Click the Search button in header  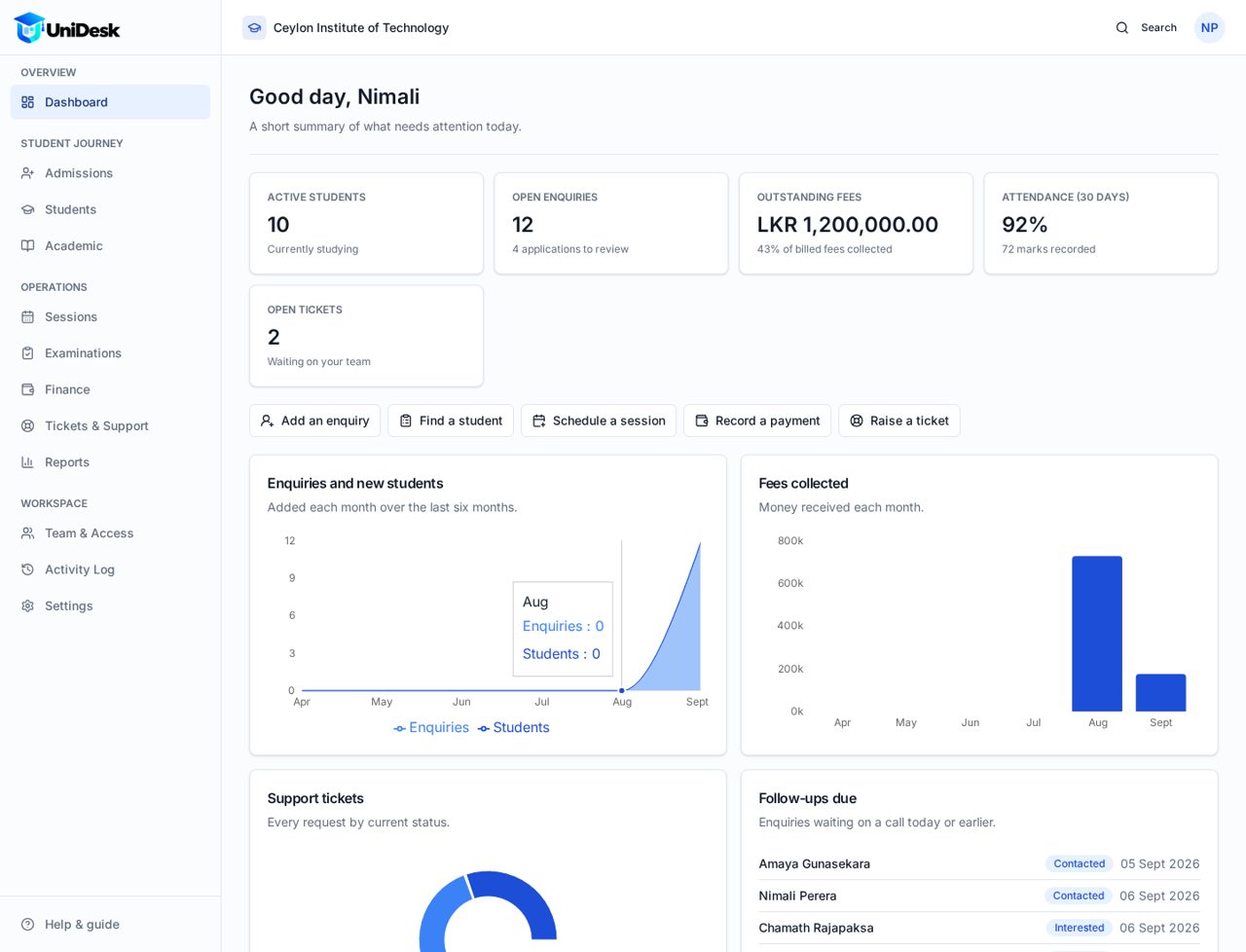1146,27
